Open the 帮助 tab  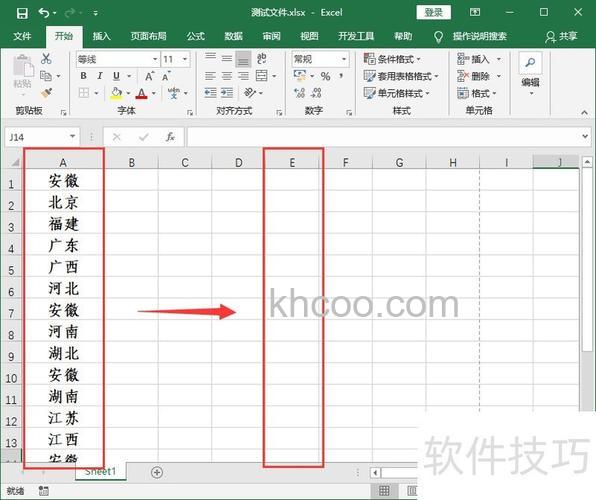403,36
